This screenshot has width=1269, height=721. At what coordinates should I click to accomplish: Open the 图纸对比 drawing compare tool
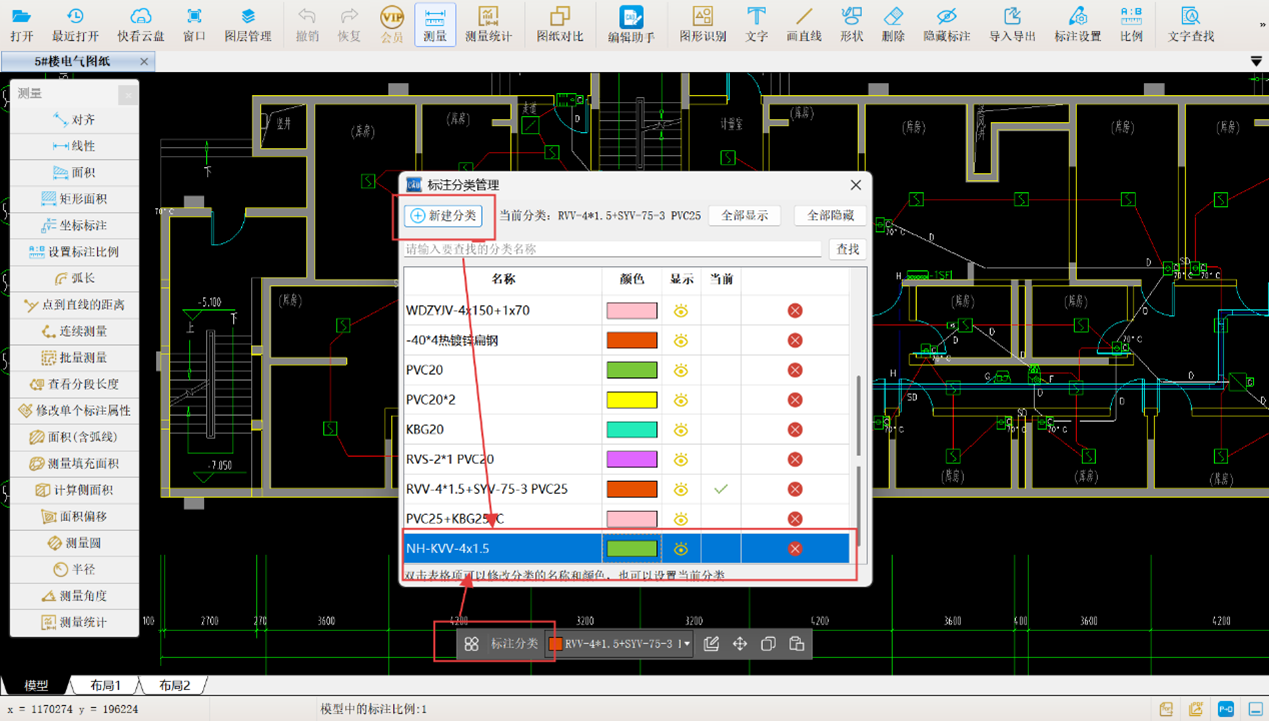(x=559, y=24)
